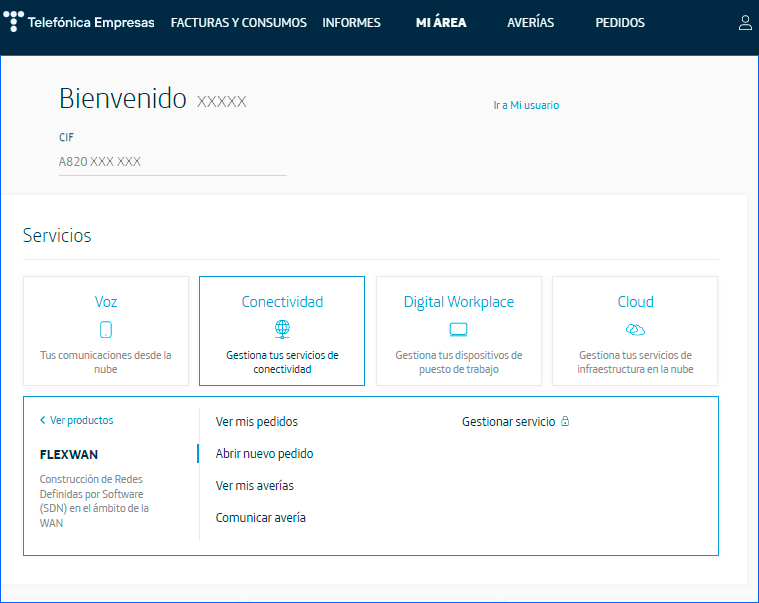
Task: Click the FLEXWAN product heading
Action: [69, 454]
